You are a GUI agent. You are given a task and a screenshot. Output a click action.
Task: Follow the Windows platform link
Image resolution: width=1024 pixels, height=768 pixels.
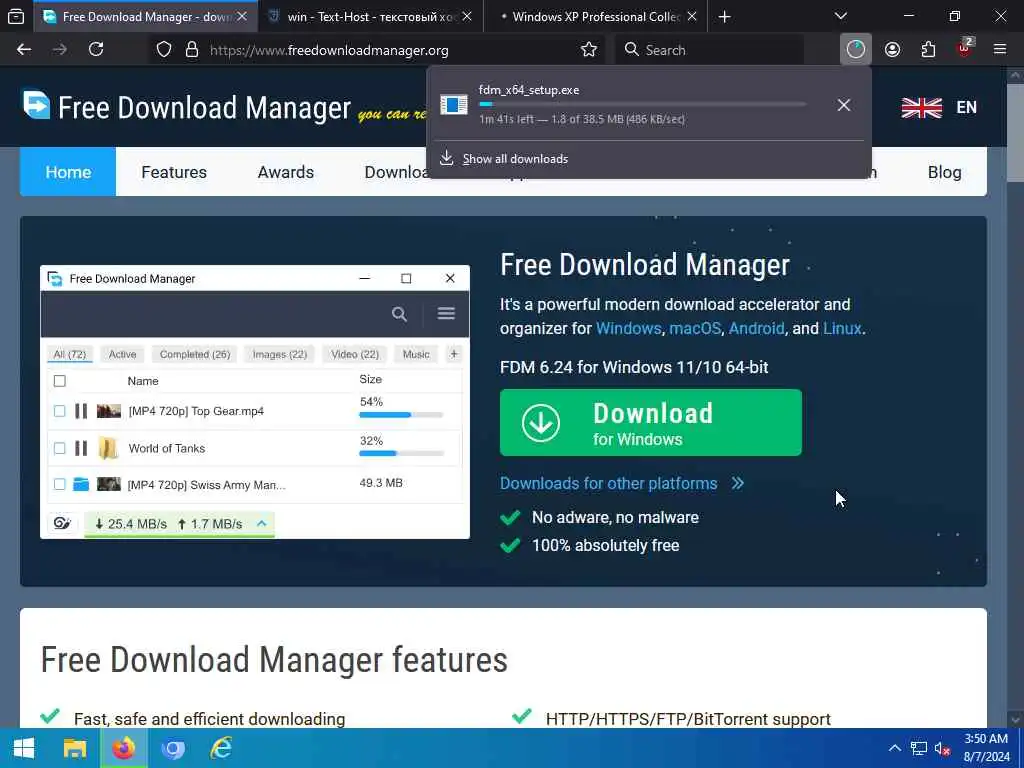(x=628, y=328)
